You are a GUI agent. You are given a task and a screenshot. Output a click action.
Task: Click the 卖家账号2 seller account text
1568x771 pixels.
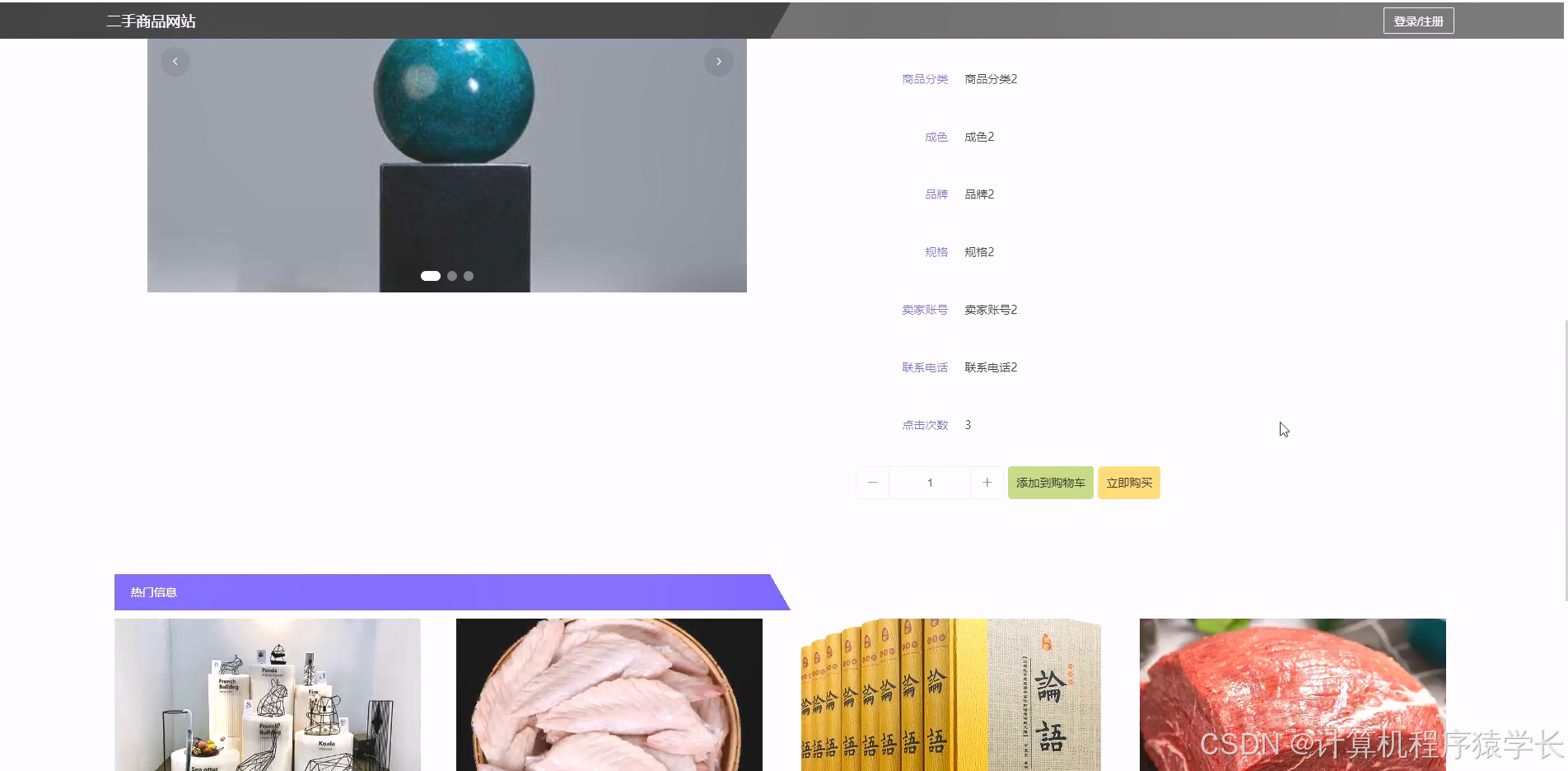coord(991,310)
